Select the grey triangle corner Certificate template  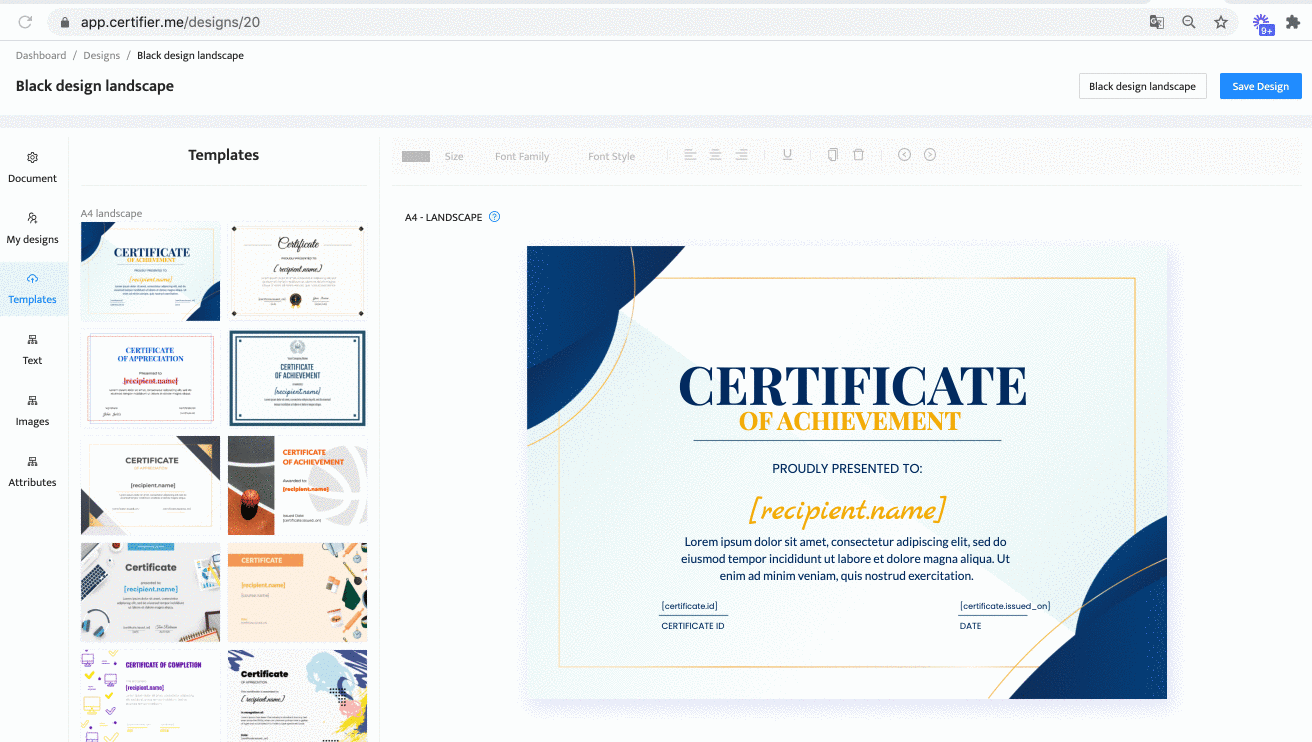coord(151,486)
